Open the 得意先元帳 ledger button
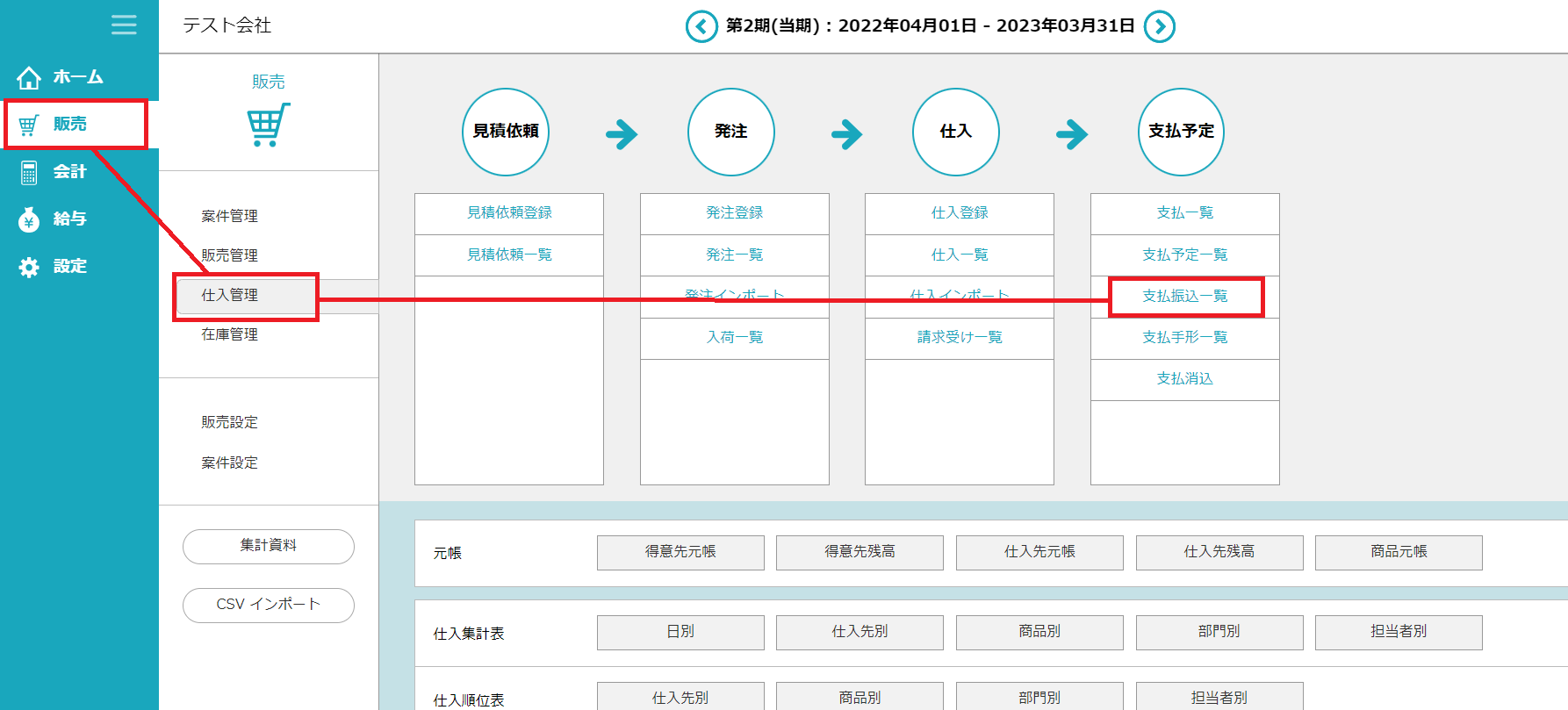This screenshot has height=710, width=1568. point(680,552)
